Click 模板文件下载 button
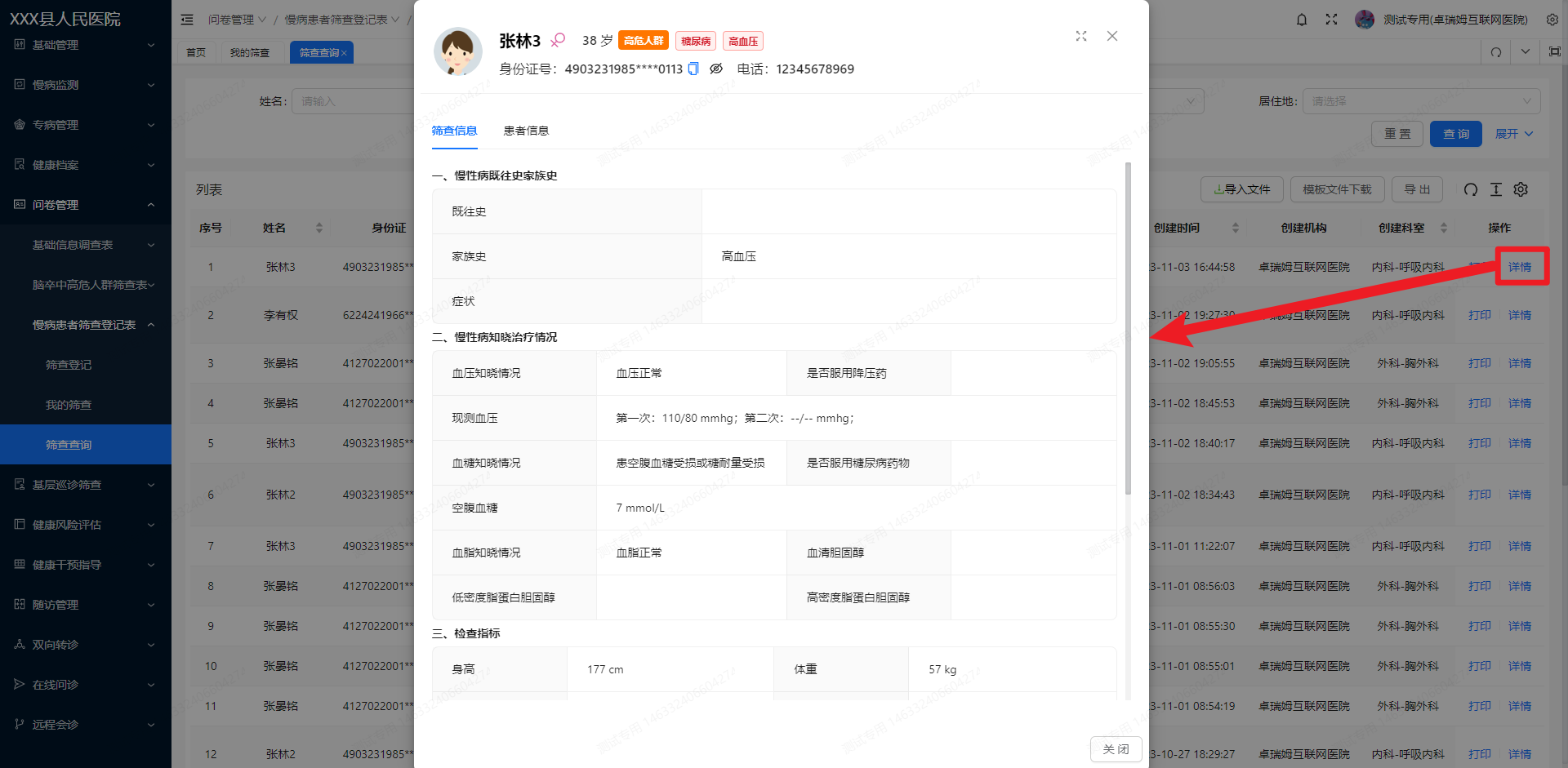 1337,189
